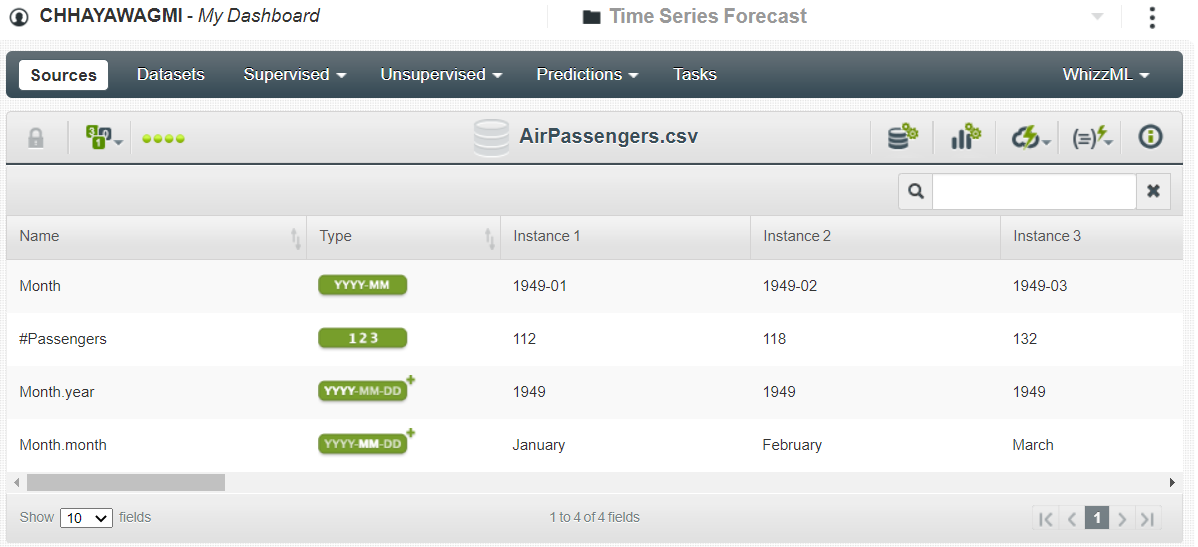Open the source configuration icon menu

(104, 138)
